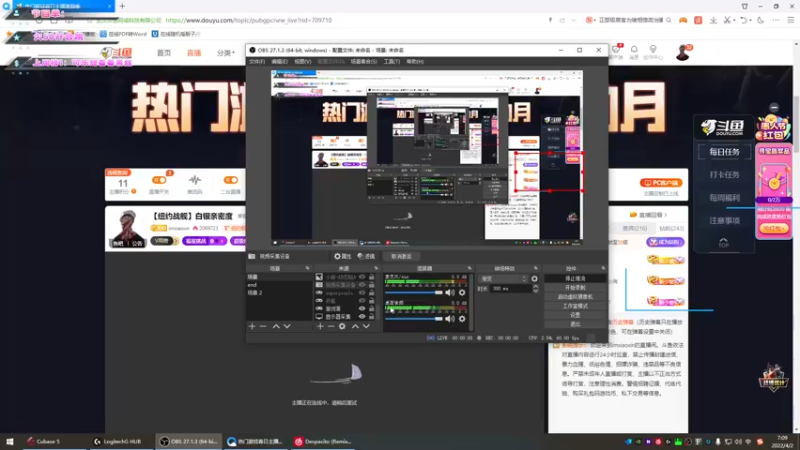Move the source down in Sources list

(366, 326)
